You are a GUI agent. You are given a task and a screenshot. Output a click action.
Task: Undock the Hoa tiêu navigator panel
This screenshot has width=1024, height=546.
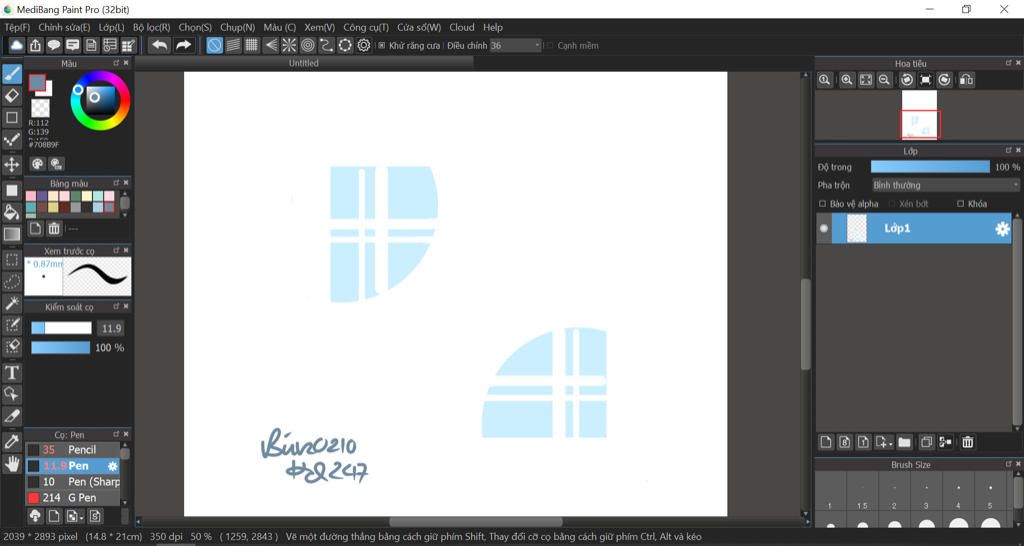click(1008, 63)
